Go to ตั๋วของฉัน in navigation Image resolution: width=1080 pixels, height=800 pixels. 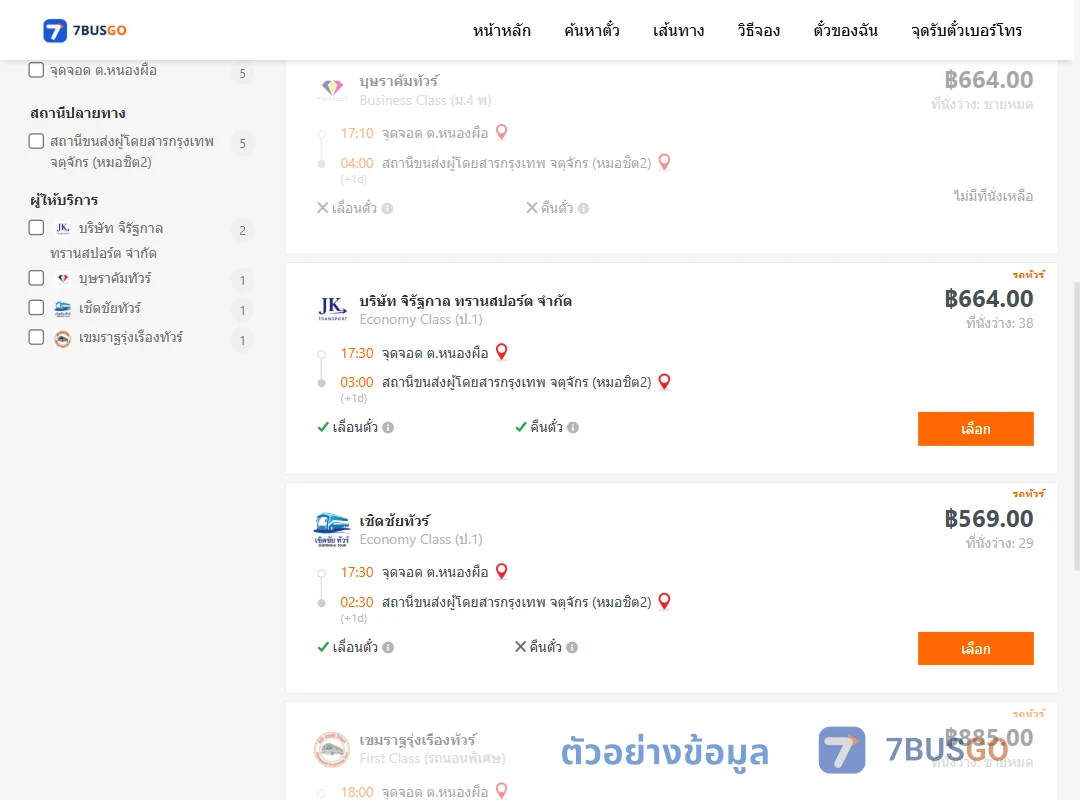845,30
